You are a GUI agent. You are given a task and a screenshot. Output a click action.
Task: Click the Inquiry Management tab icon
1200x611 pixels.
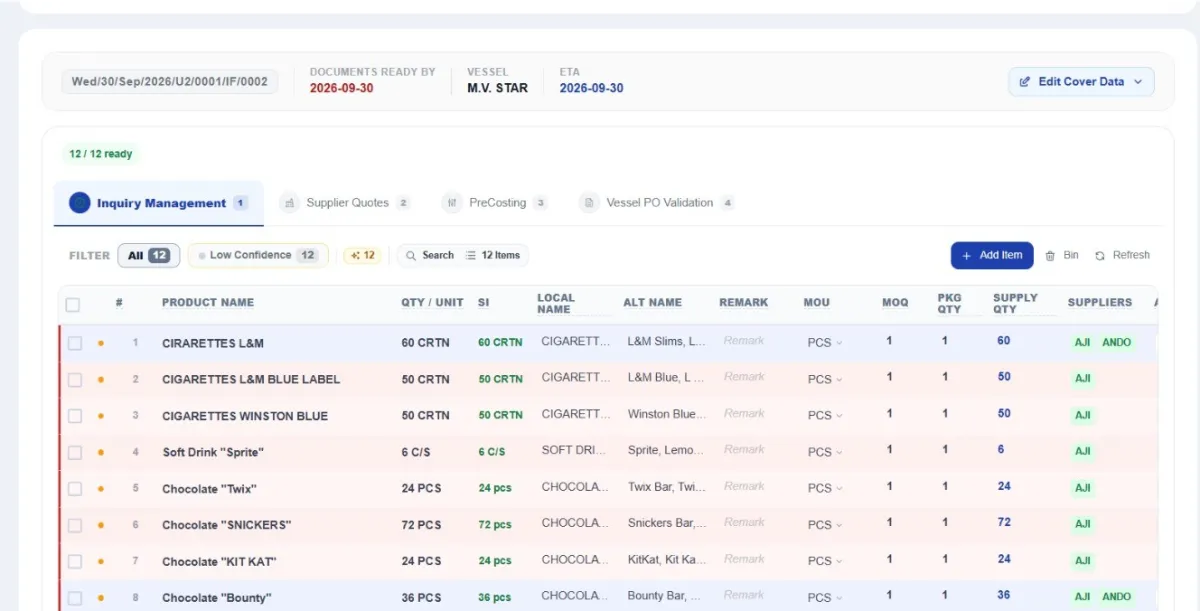[79, 203]
